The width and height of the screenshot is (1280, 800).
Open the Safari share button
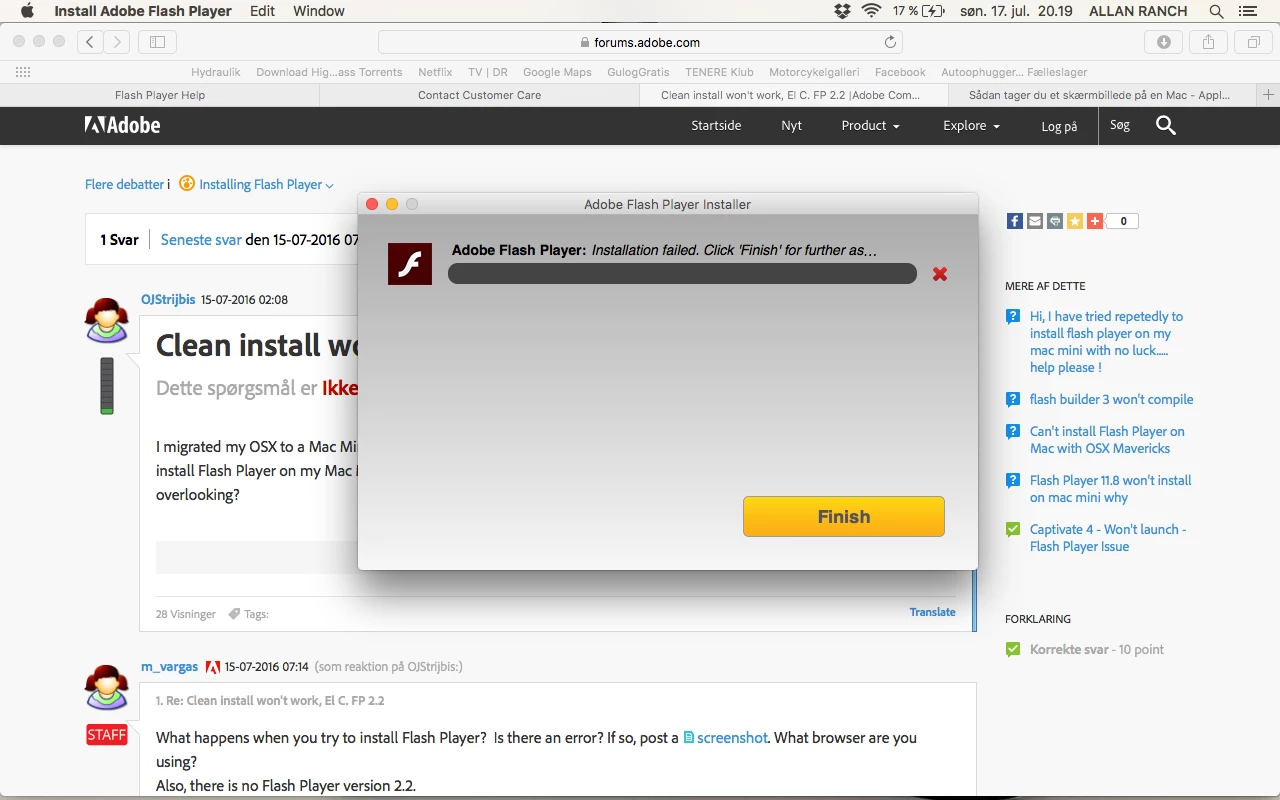click(1208, 42)
